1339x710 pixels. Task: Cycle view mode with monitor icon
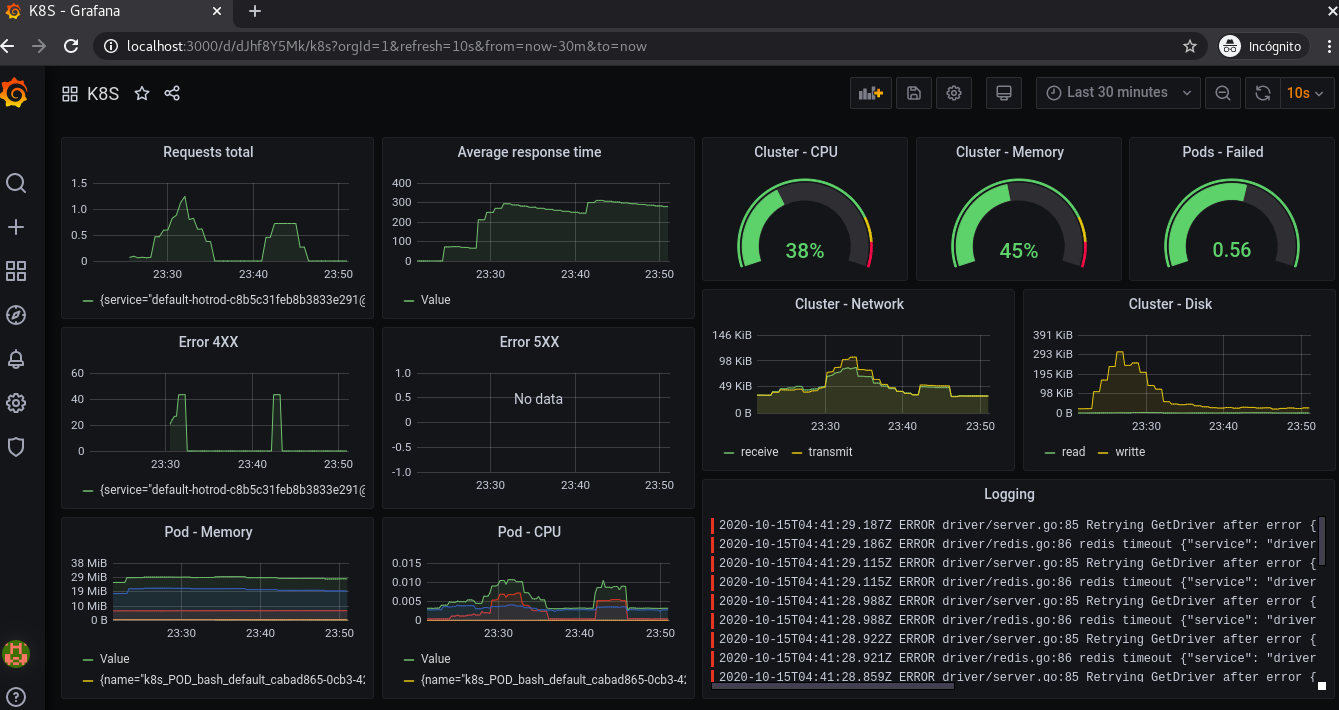point(1004,93)
